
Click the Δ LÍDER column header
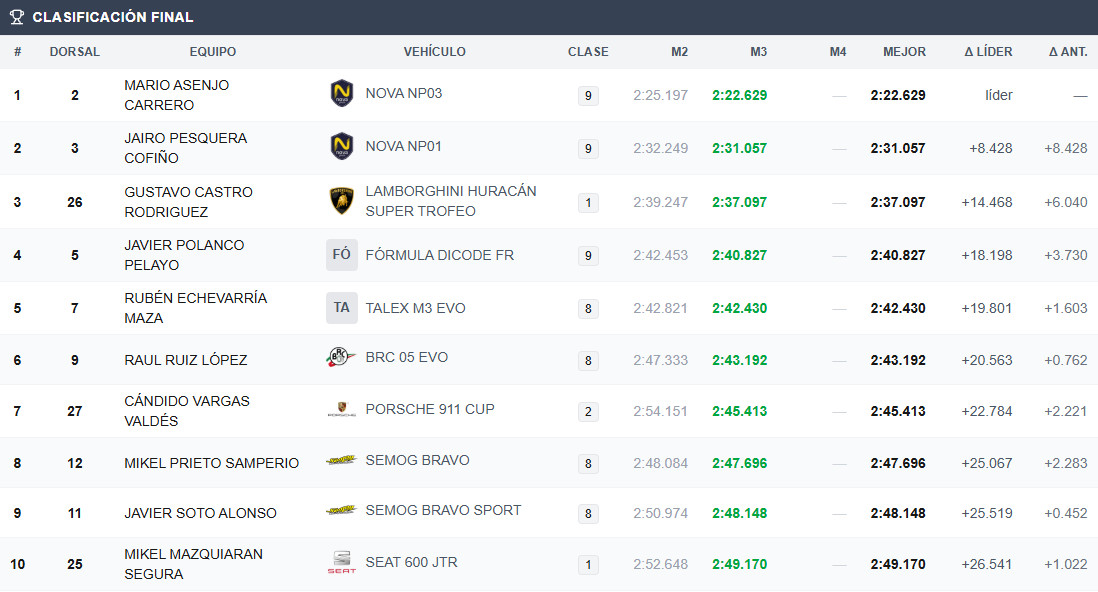[x=988, y=52]
